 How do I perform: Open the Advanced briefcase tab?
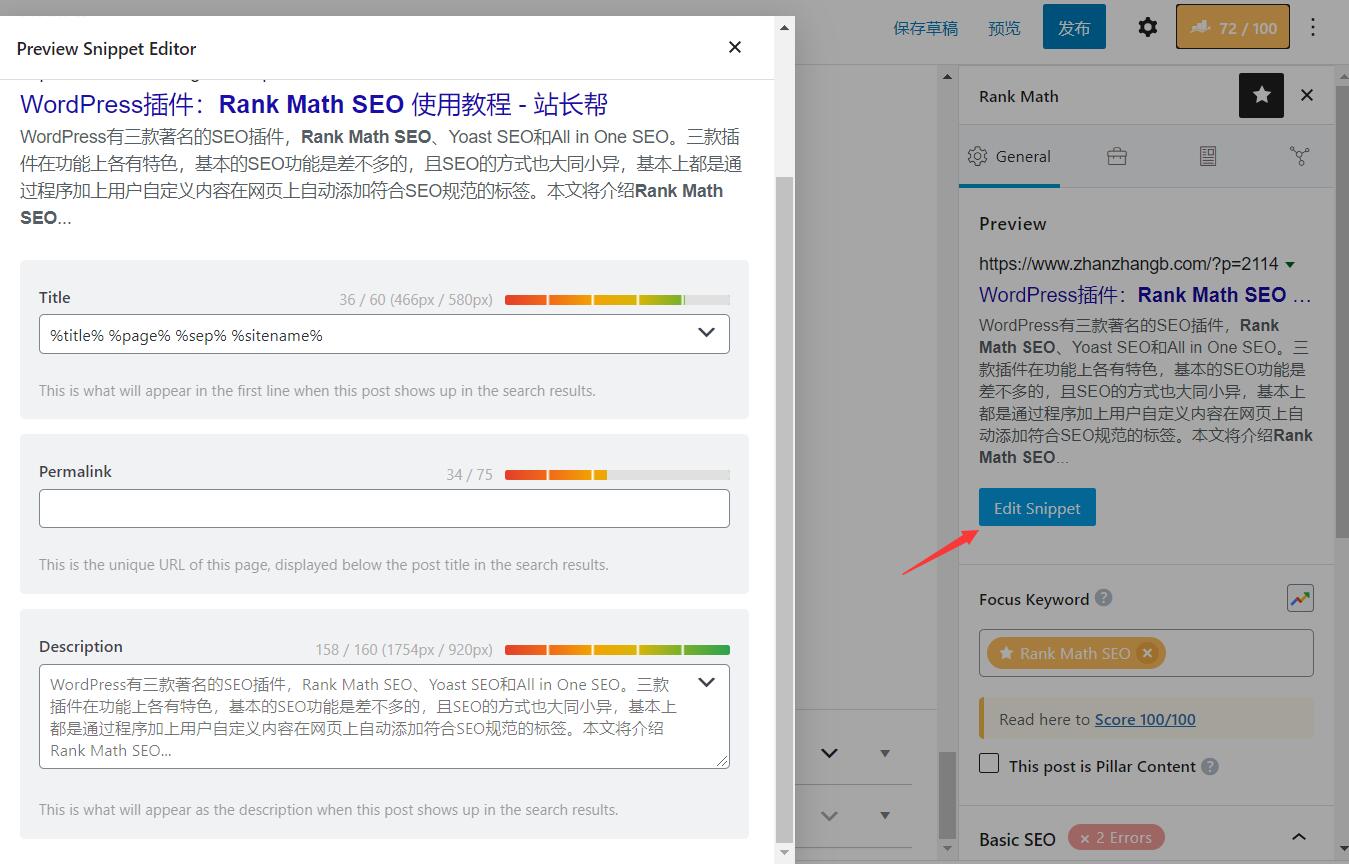[x=1116, y=156]
